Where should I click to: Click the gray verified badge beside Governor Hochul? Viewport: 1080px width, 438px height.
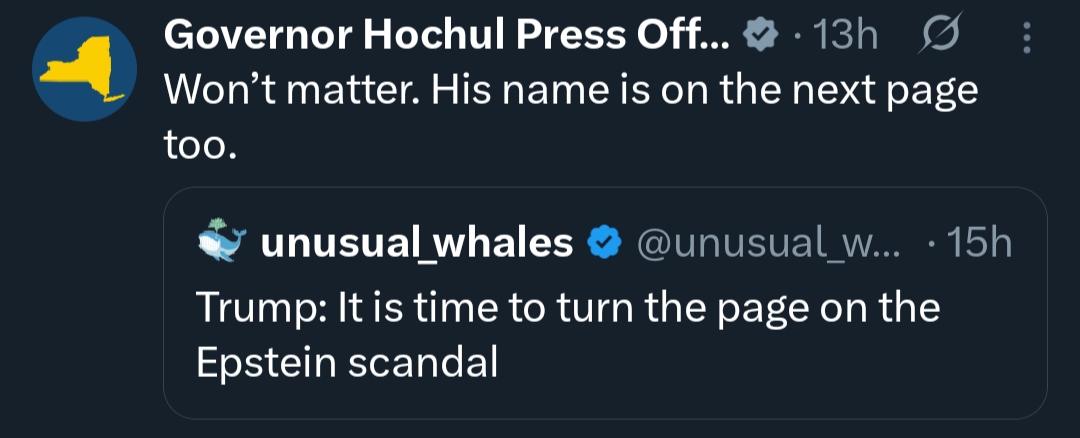coord(763,37)
